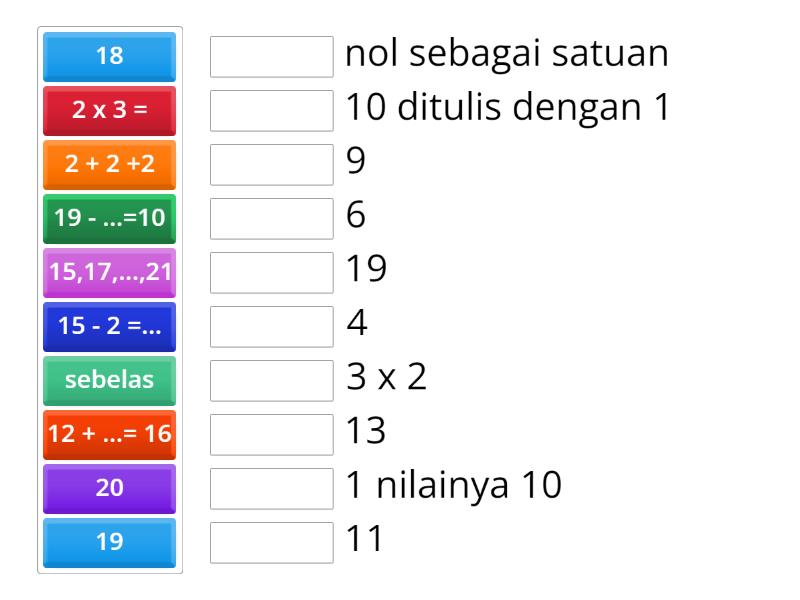
Task: Select the orange tile 2 + 2 +2
Action: click(x=109, y=164)
